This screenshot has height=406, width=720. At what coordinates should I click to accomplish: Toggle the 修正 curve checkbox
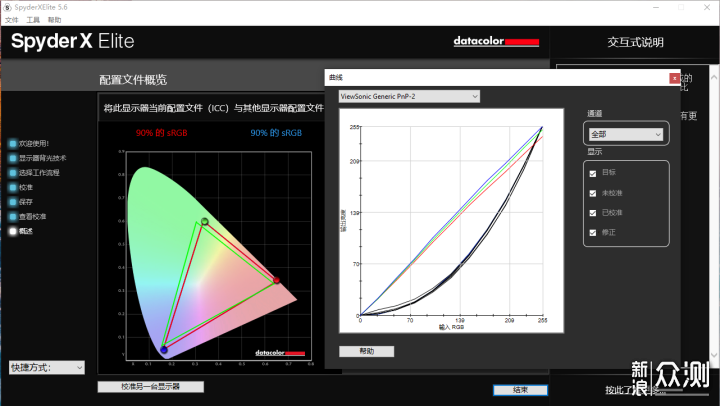coord(593,233)
